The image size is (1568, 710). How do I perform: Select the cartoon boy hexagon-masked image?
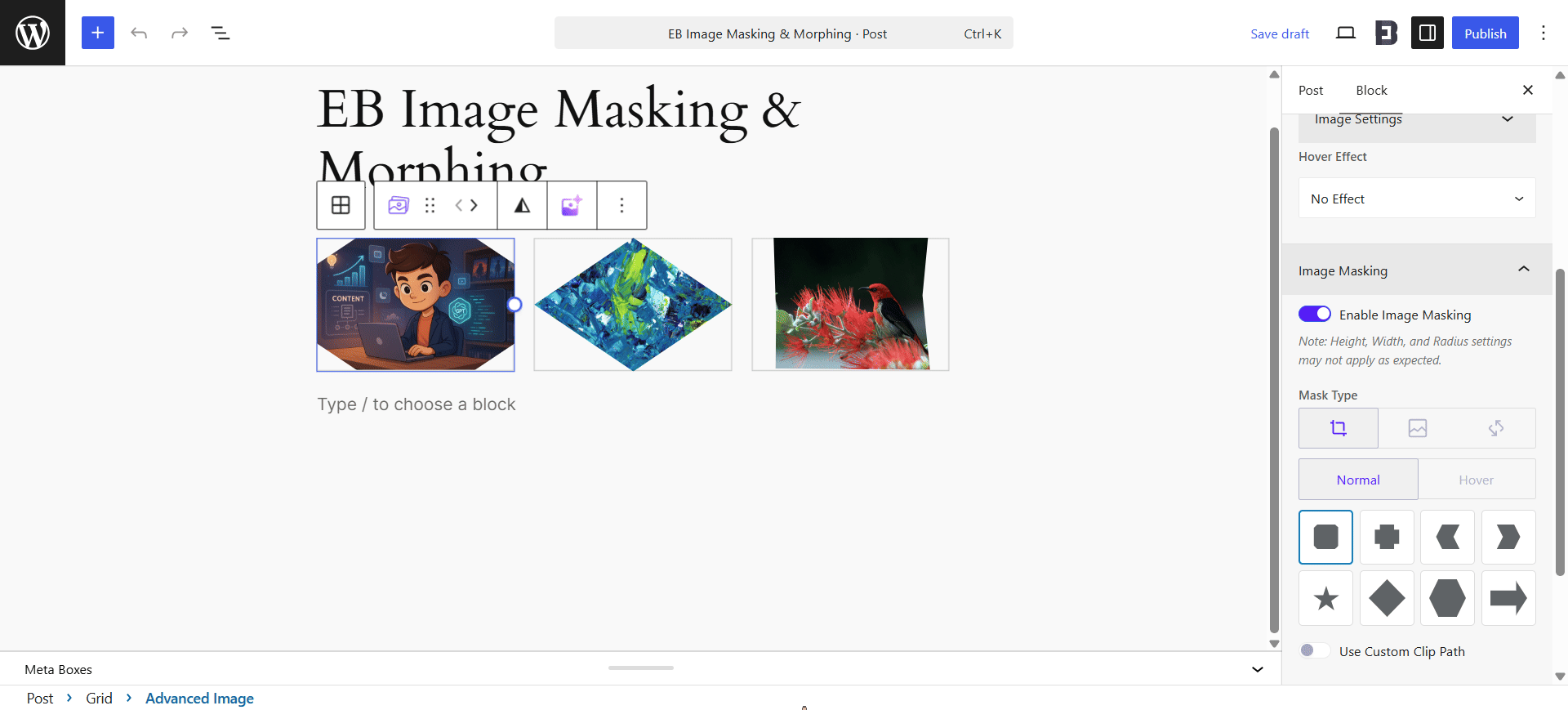tap(416, 305)
